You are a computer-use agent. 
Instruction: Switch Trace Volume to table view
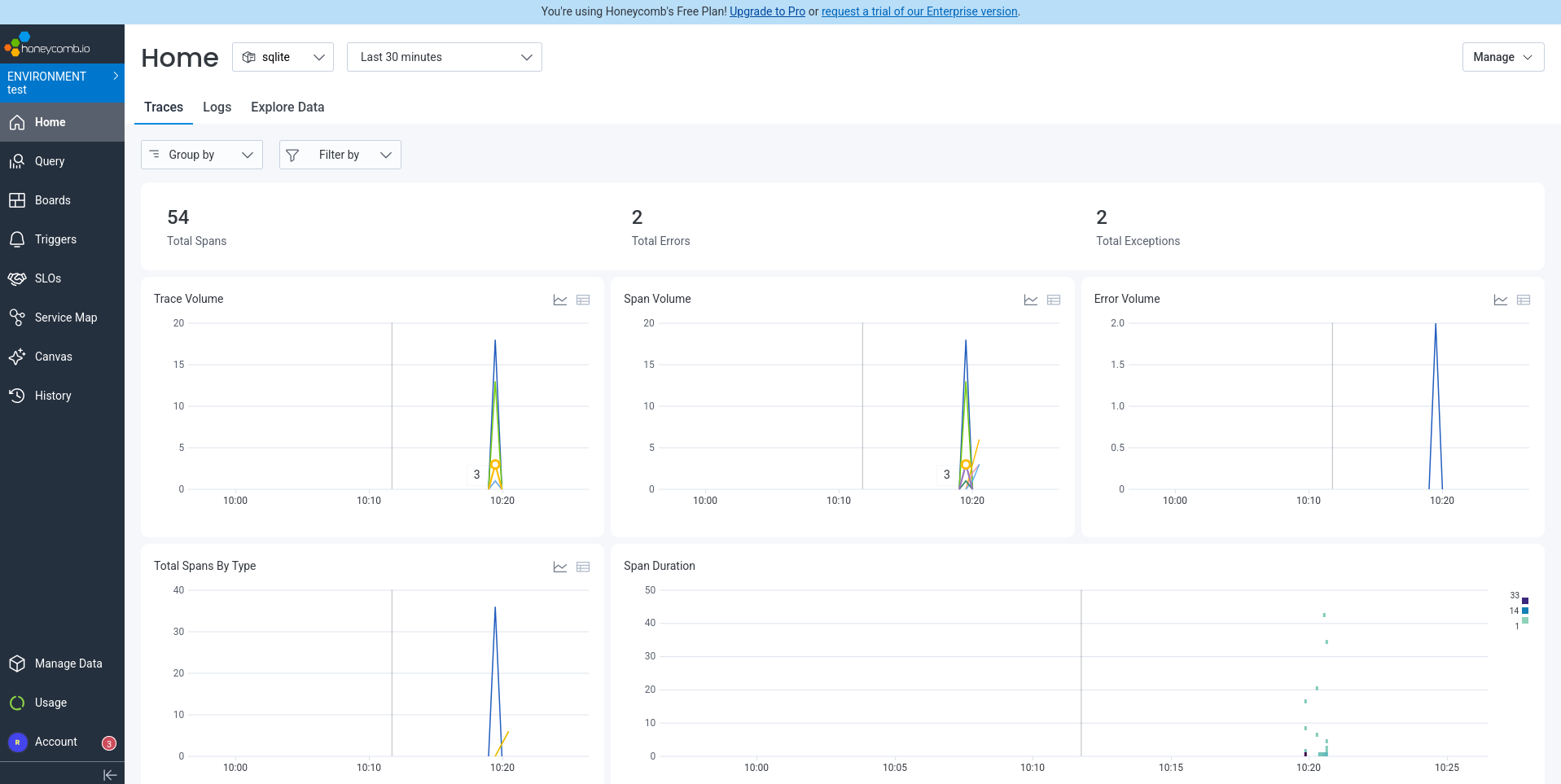point(583,300)
